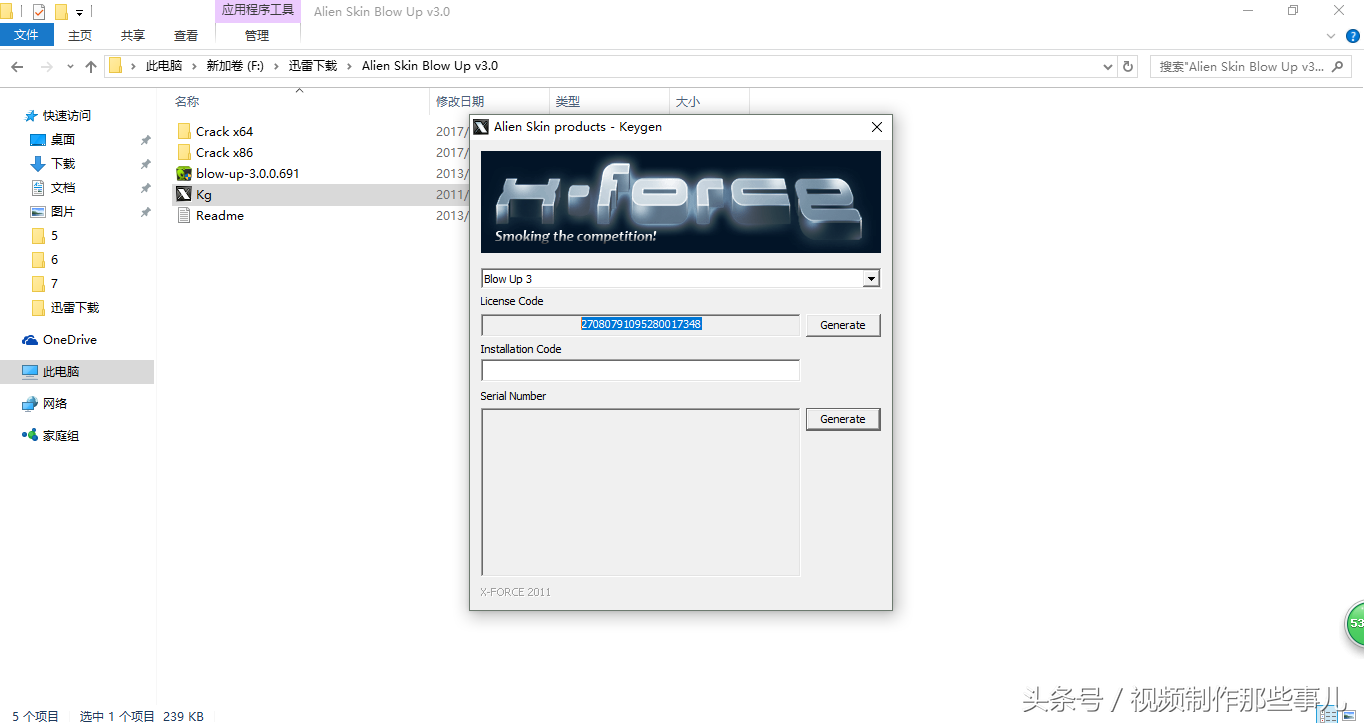Viewport: 1364px width, 723px height.
Task: Open Explorer help with the blue question icon
Action: point(1353,35)
